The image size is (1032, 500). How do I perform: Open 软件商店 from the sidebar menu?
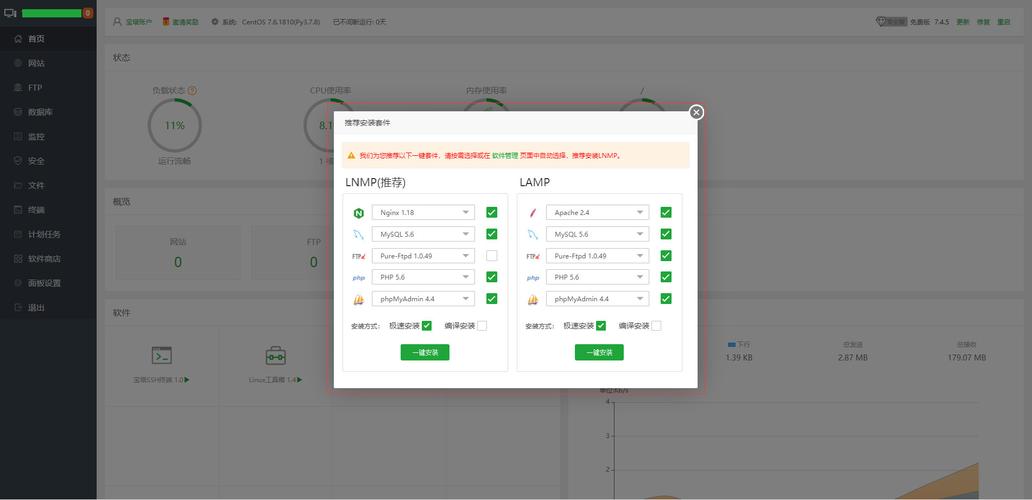click(x=44, y=259)
